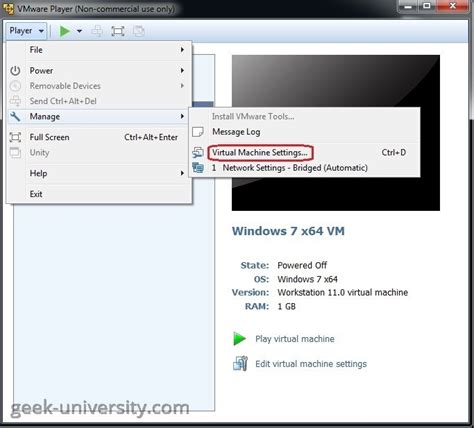Click the Unity mode toolbar icon

point(138,31)
